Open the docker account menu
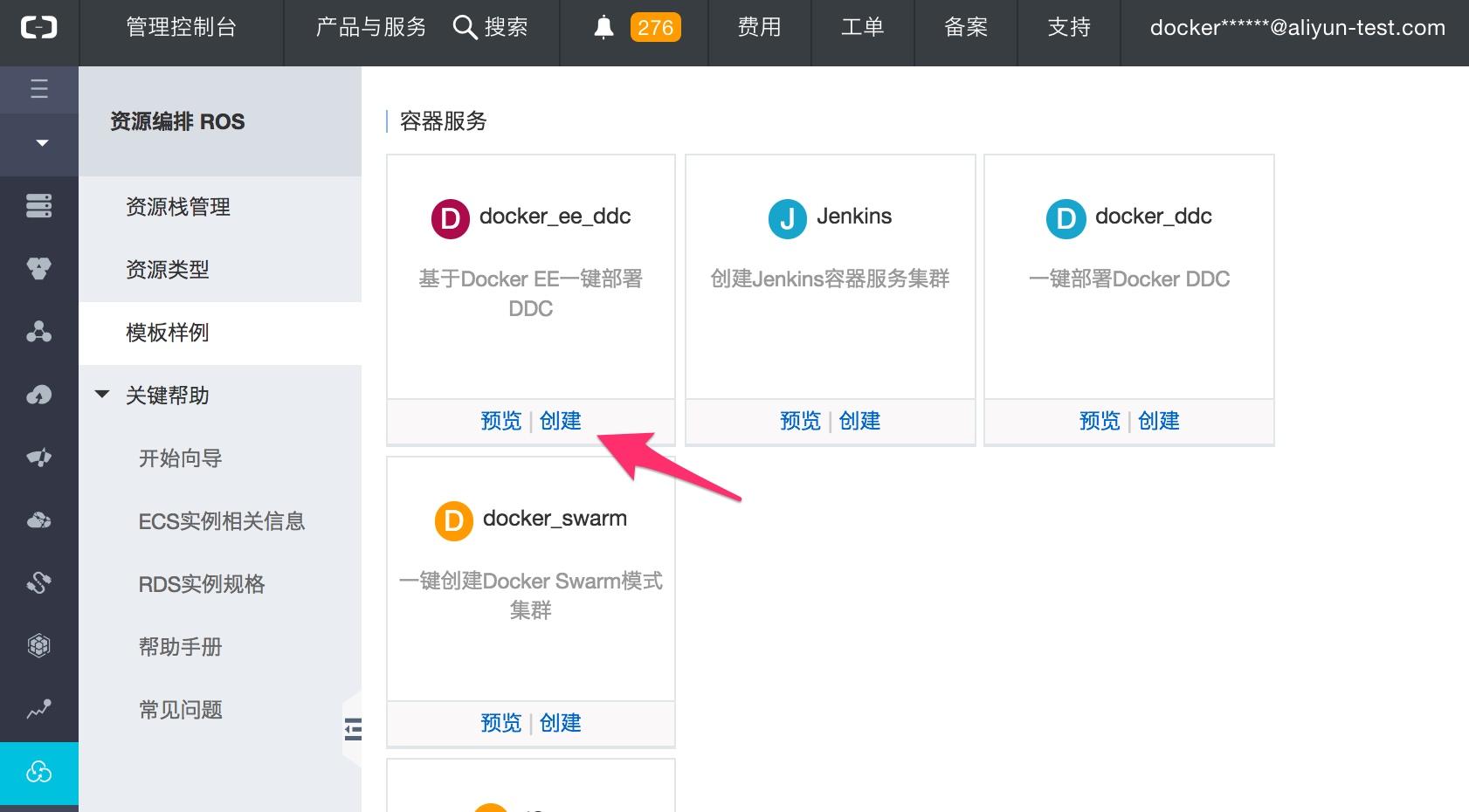1469x812 pixels. coord(1297,28)
